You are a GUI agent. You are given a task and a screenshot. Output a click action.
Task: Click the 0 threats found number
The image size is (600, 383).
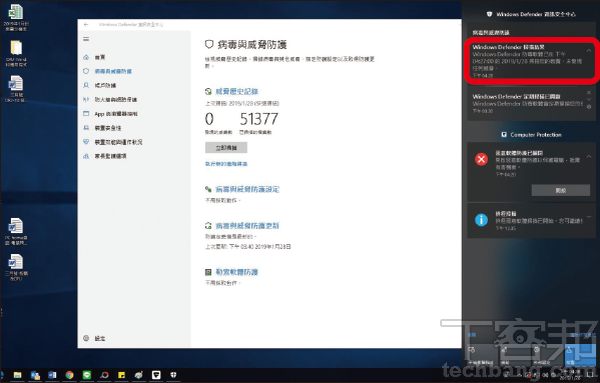pos(209,119)
